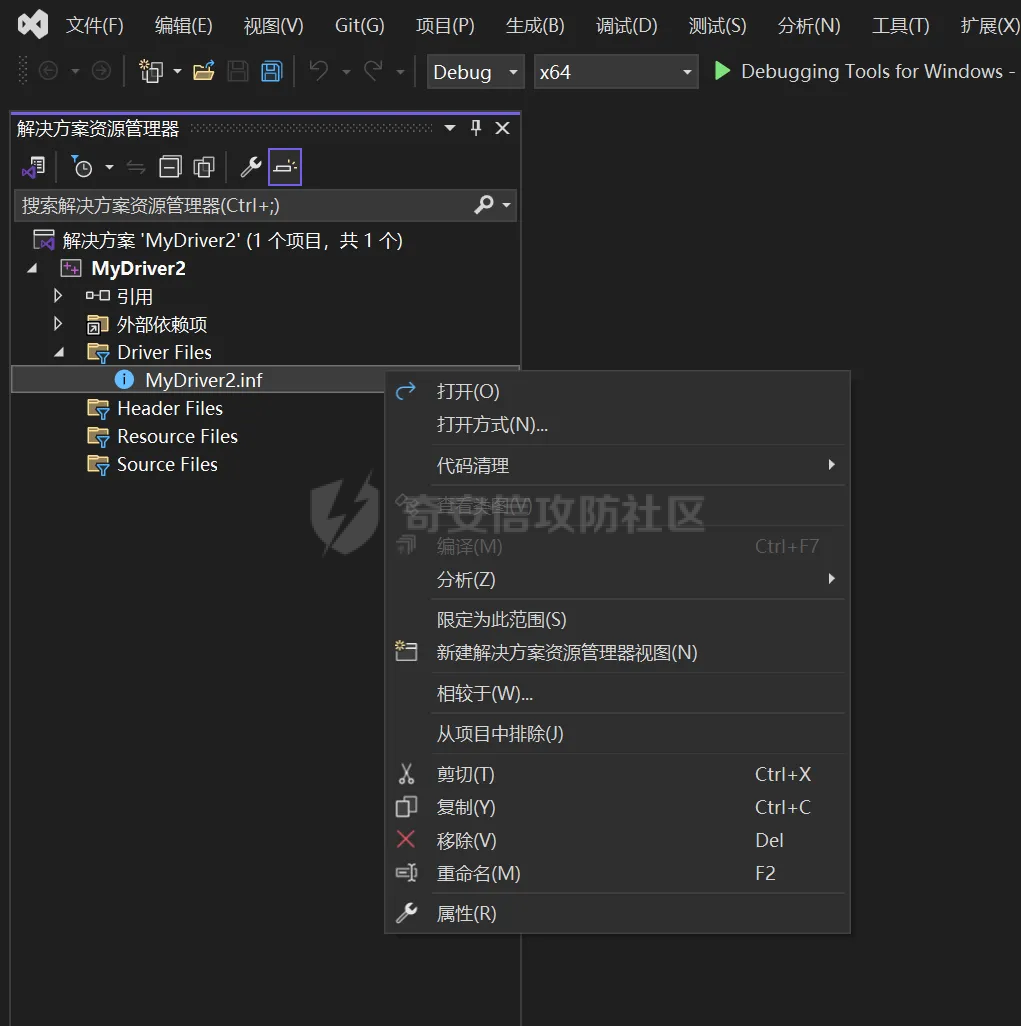Expand the 引用 references node
Screen dimensions: 1021x1026
(58, 296)
